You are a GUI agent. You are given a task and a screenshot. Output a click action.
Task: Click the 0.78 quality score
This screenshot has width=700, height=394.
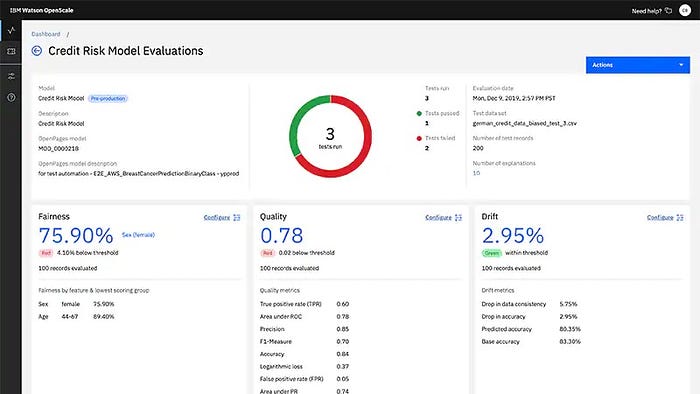(x=281, y=236)
